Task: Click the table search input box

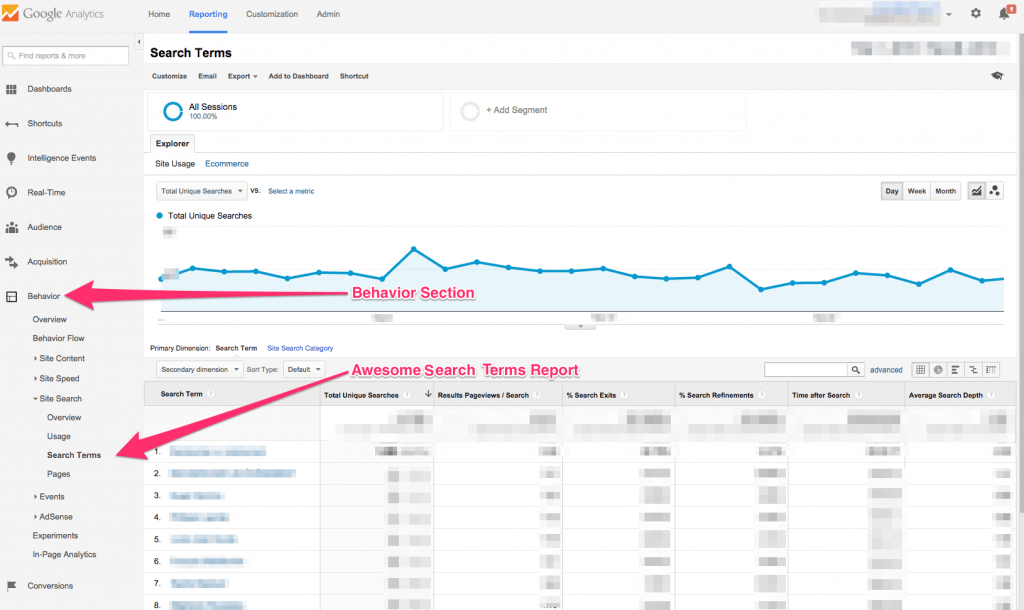Action: [x=806, y=370]
